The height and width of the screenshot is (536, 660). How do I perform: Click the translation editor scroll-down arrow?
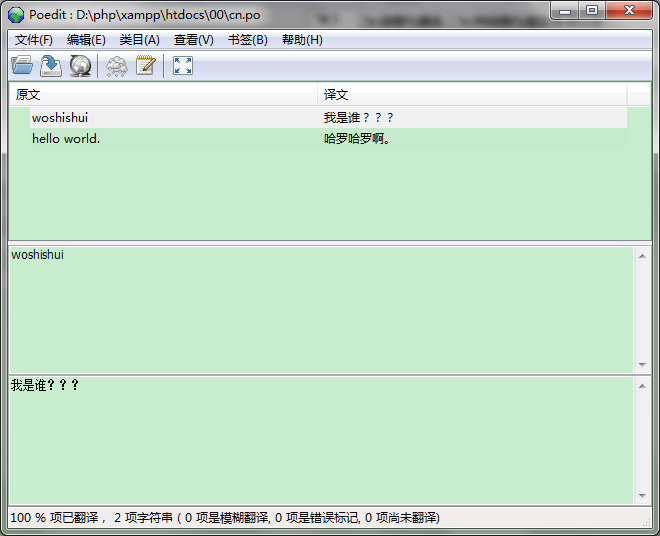[642, 496]
